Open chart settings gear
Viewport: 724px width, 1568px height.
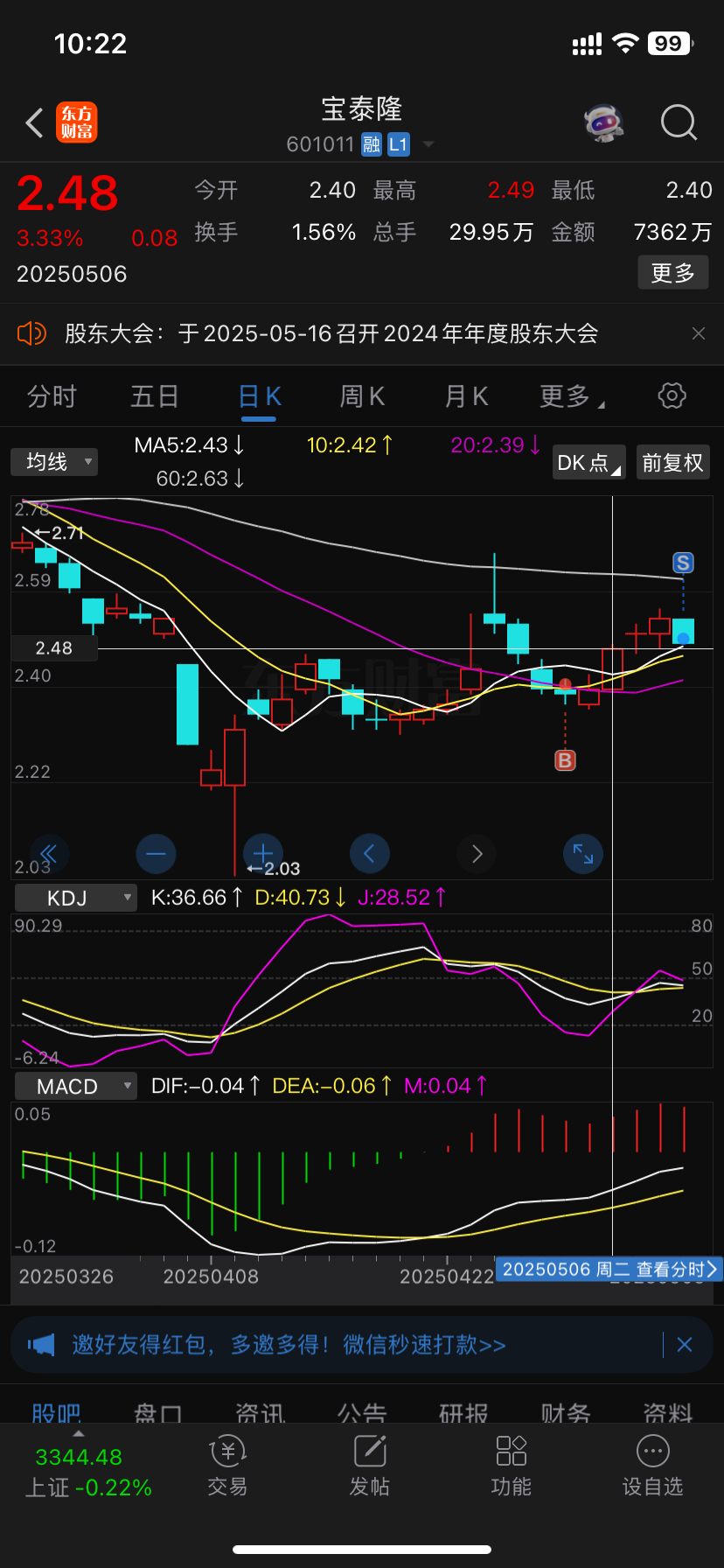(672, 395)
